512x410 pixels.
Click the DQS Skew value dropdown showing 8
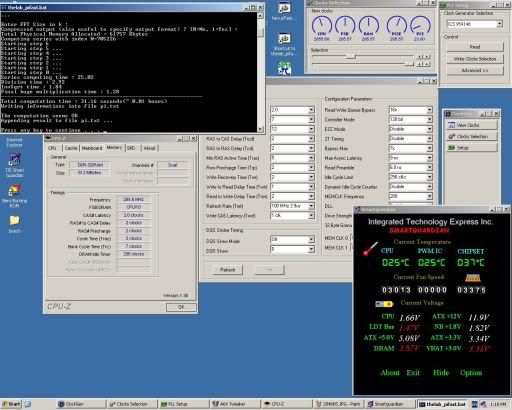tap(311, 249)
